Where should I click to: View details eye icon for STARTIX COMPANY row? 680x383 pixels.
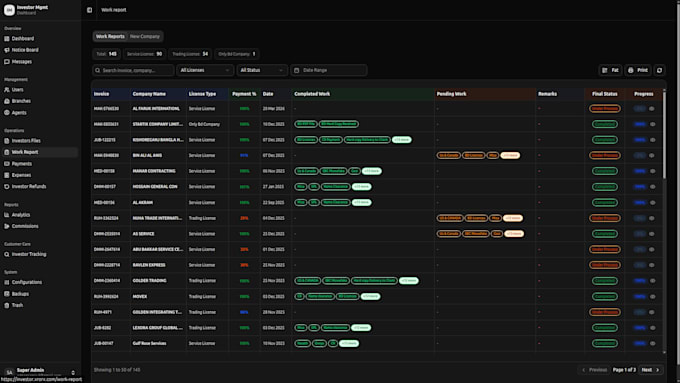click(x=652, y=124)
